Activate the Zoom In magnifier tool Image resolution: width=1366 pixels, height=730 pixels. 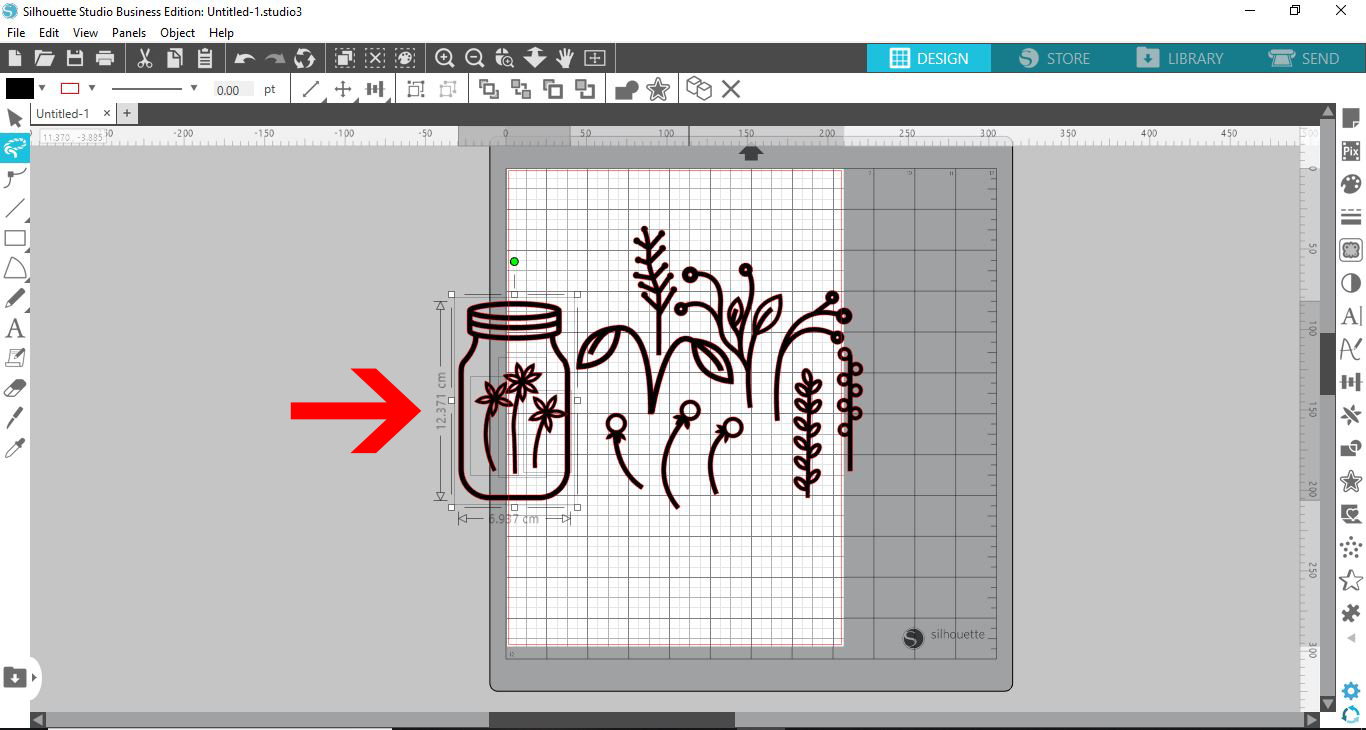click(445, 58)
